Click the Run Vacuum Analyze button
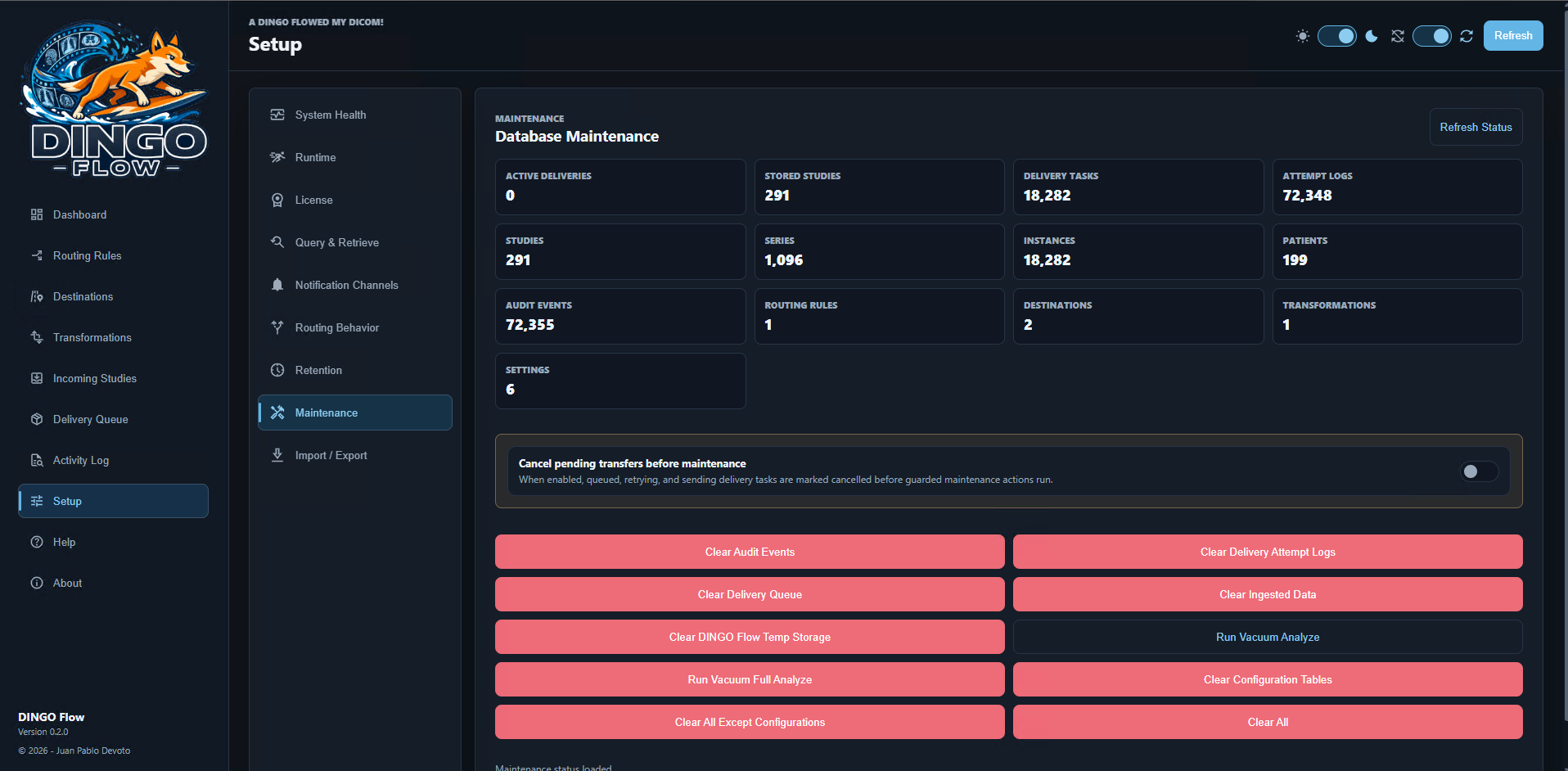Screen dimensions: 1568x771 point(1268,637)
